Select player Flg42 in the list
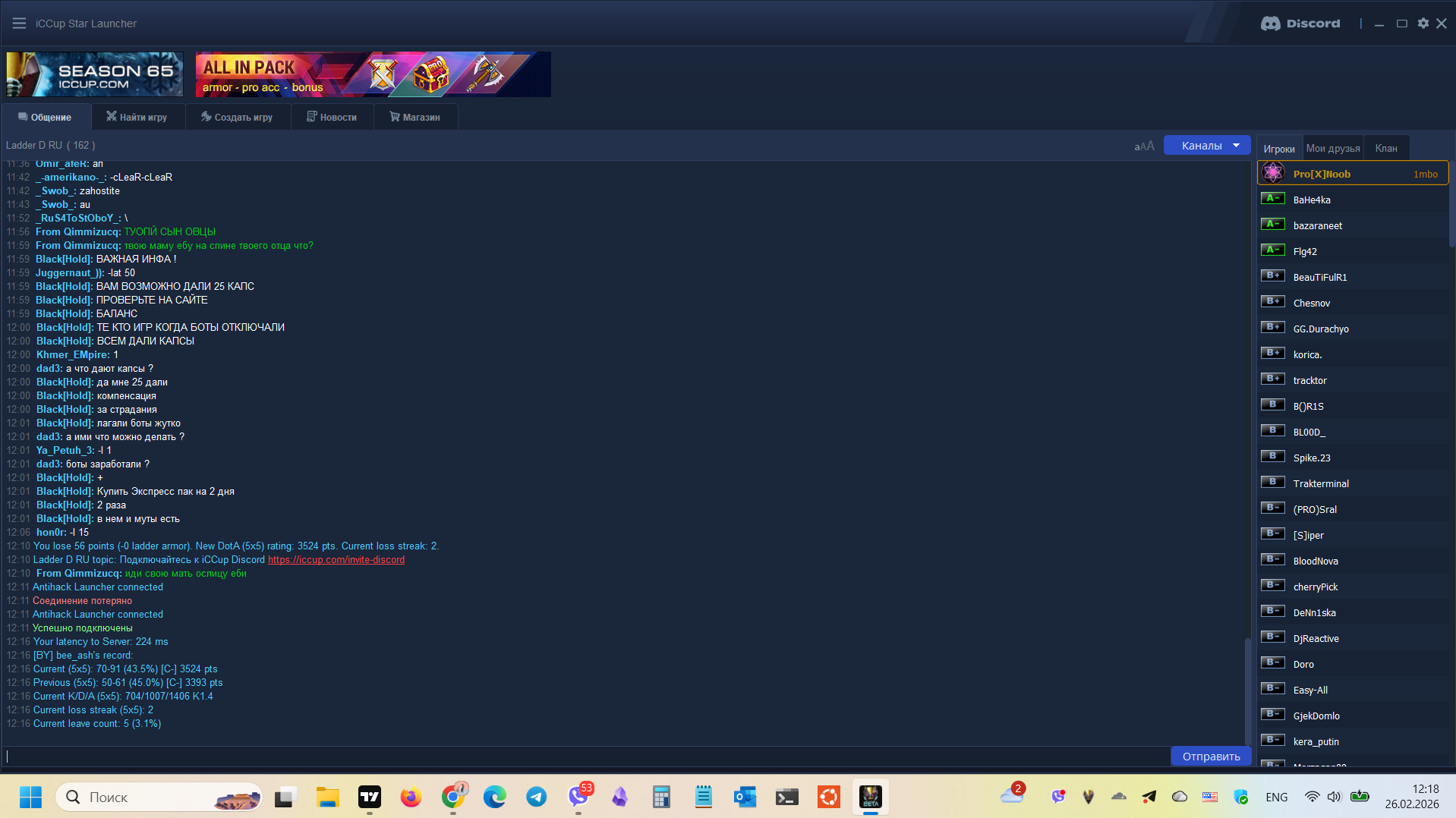 1353,251
